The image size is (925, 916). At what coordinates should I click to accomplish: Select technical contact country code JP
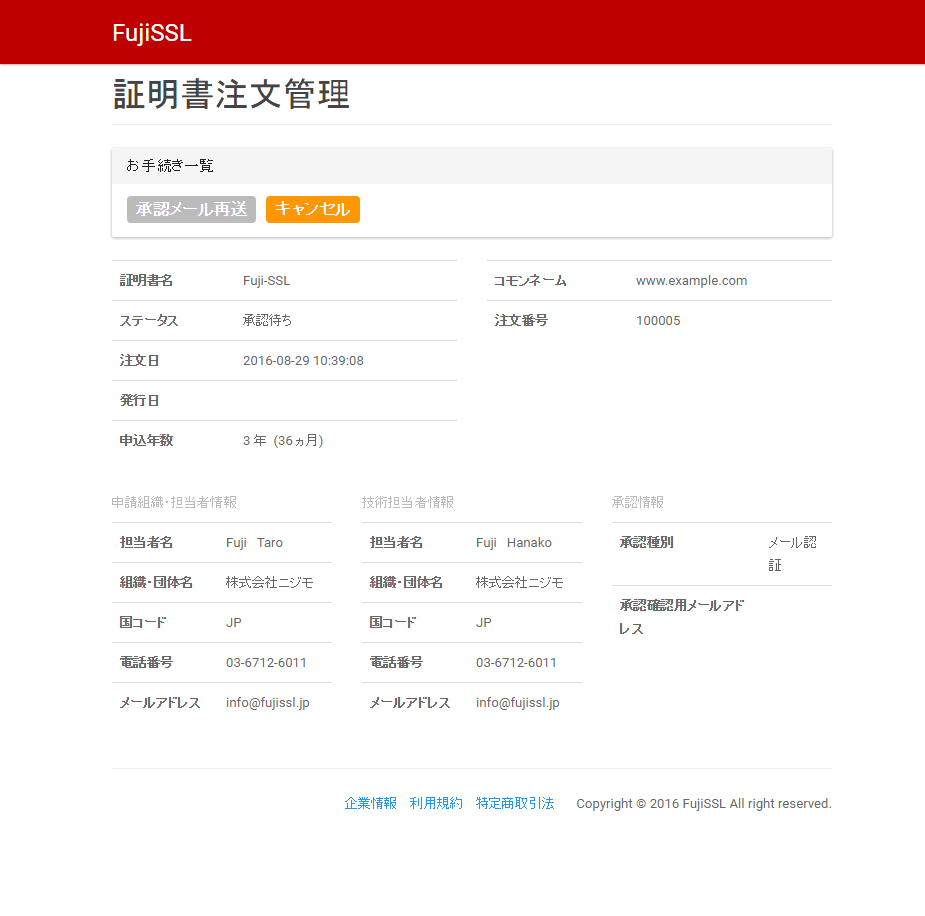[x=484, y=623]
